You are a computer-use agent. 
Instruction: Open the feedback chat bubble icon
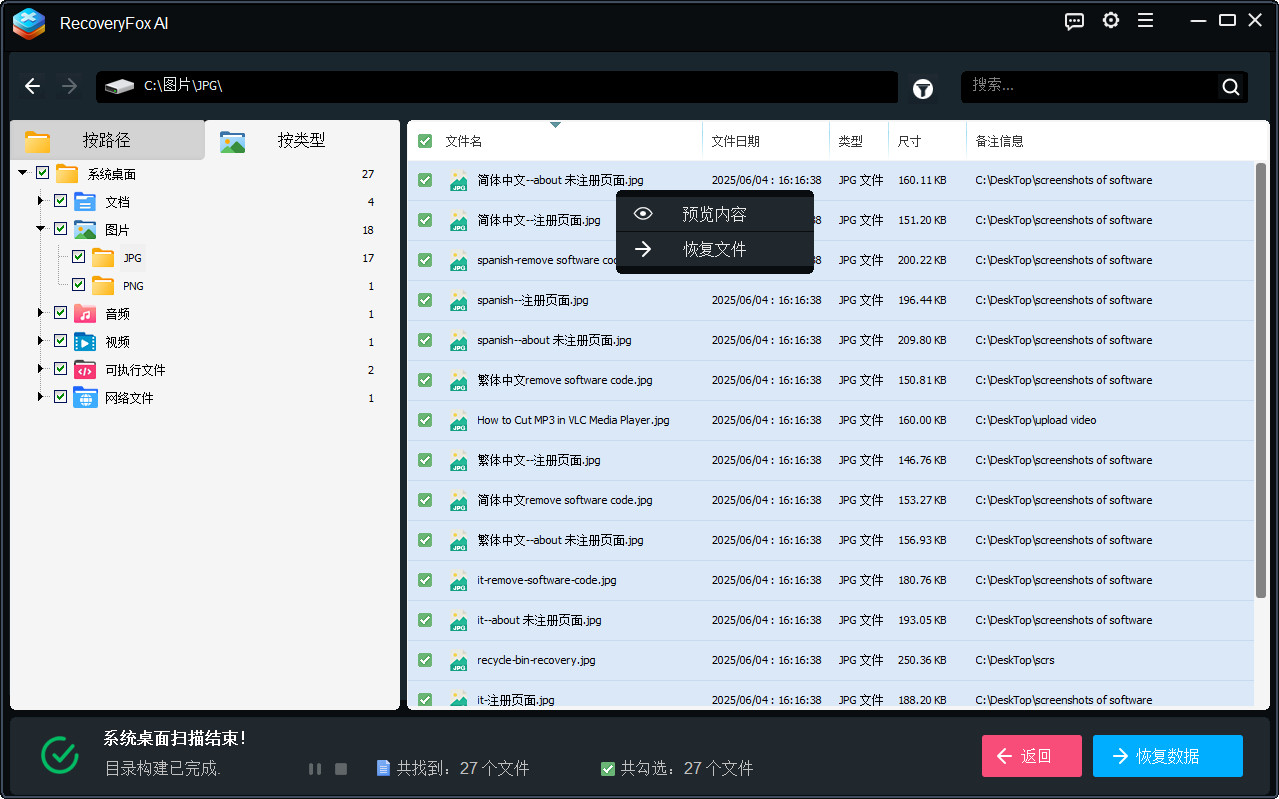[1074, 21]
